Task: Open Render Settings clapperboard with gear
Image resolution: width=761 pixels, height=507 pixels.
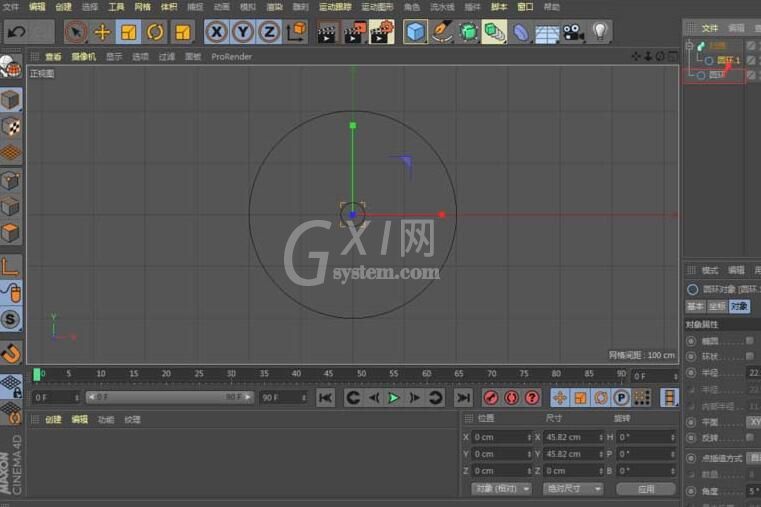Action: pyautogui.click(x=381, y=33)
